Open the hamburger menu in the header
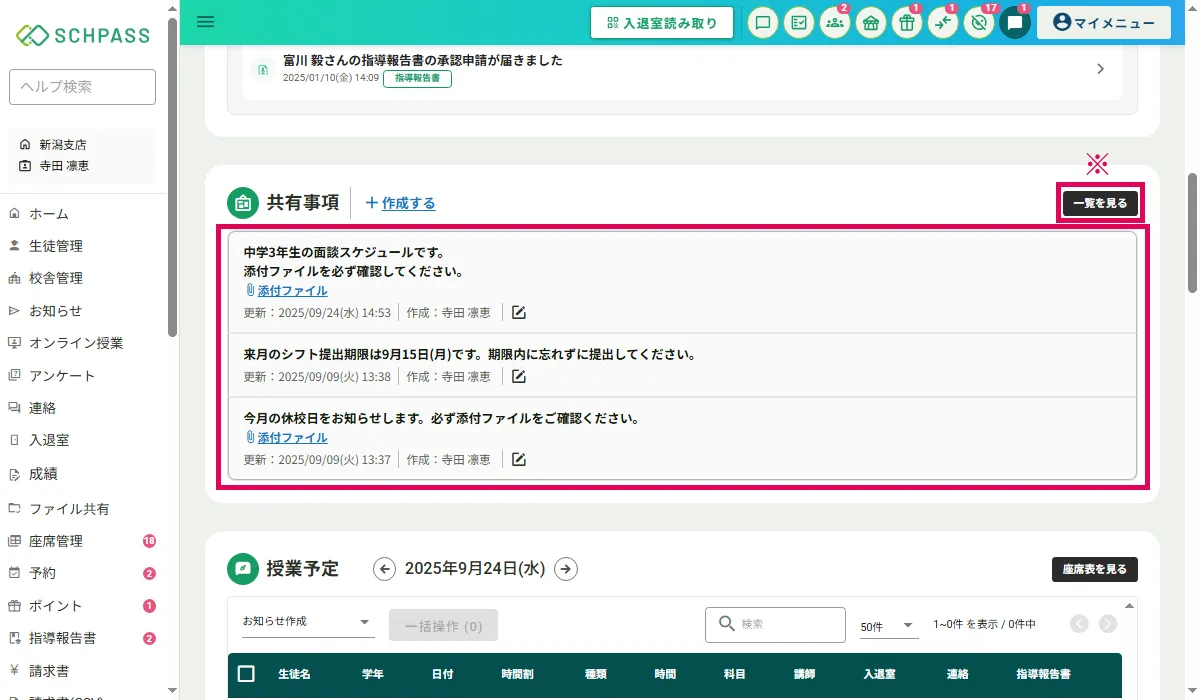The image size is (1200, 700). [x=206, y=22]
